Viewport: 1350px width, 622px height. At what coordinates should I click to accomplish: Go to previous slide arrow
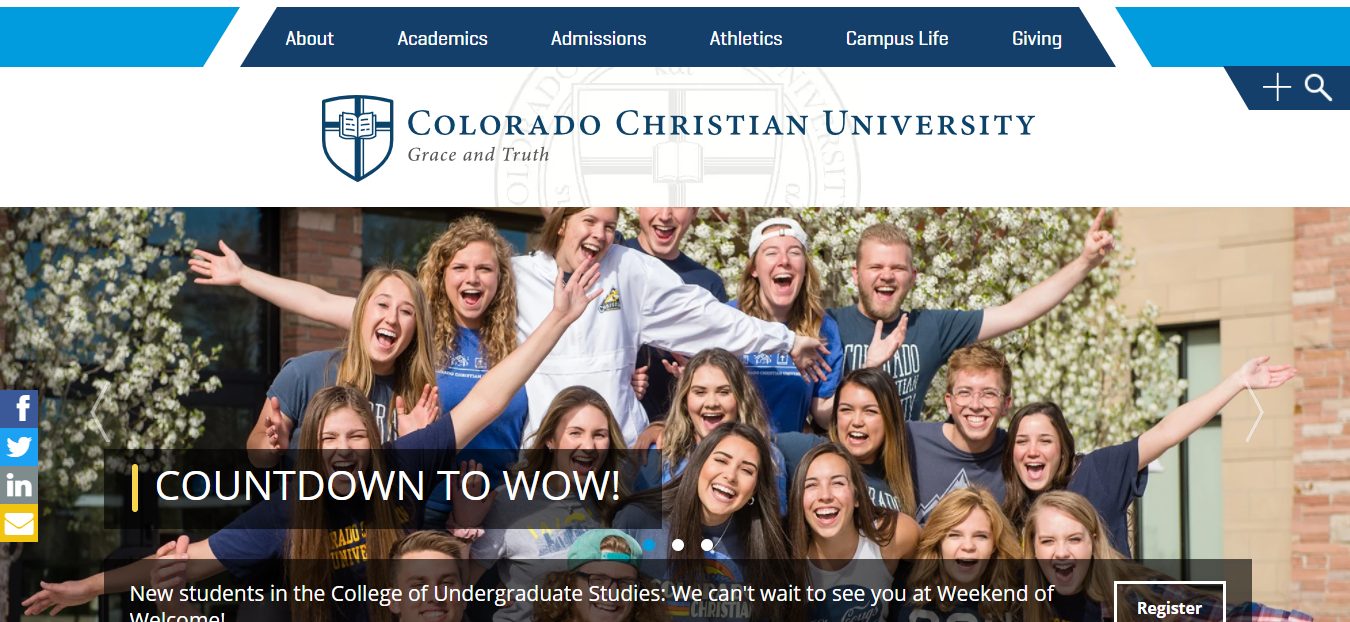100,412
